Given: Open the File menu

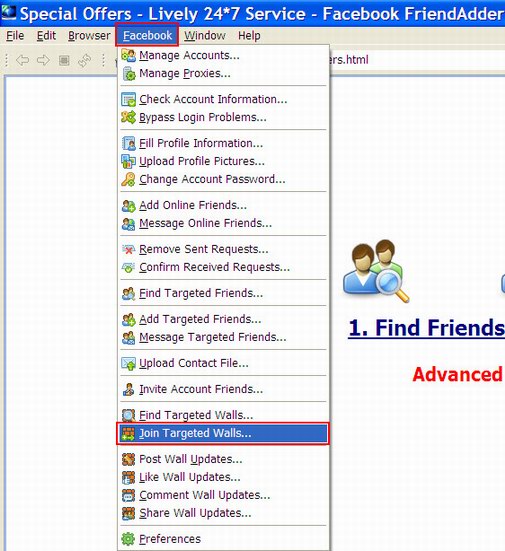Looking at the screenshot, I should [15, 35].
